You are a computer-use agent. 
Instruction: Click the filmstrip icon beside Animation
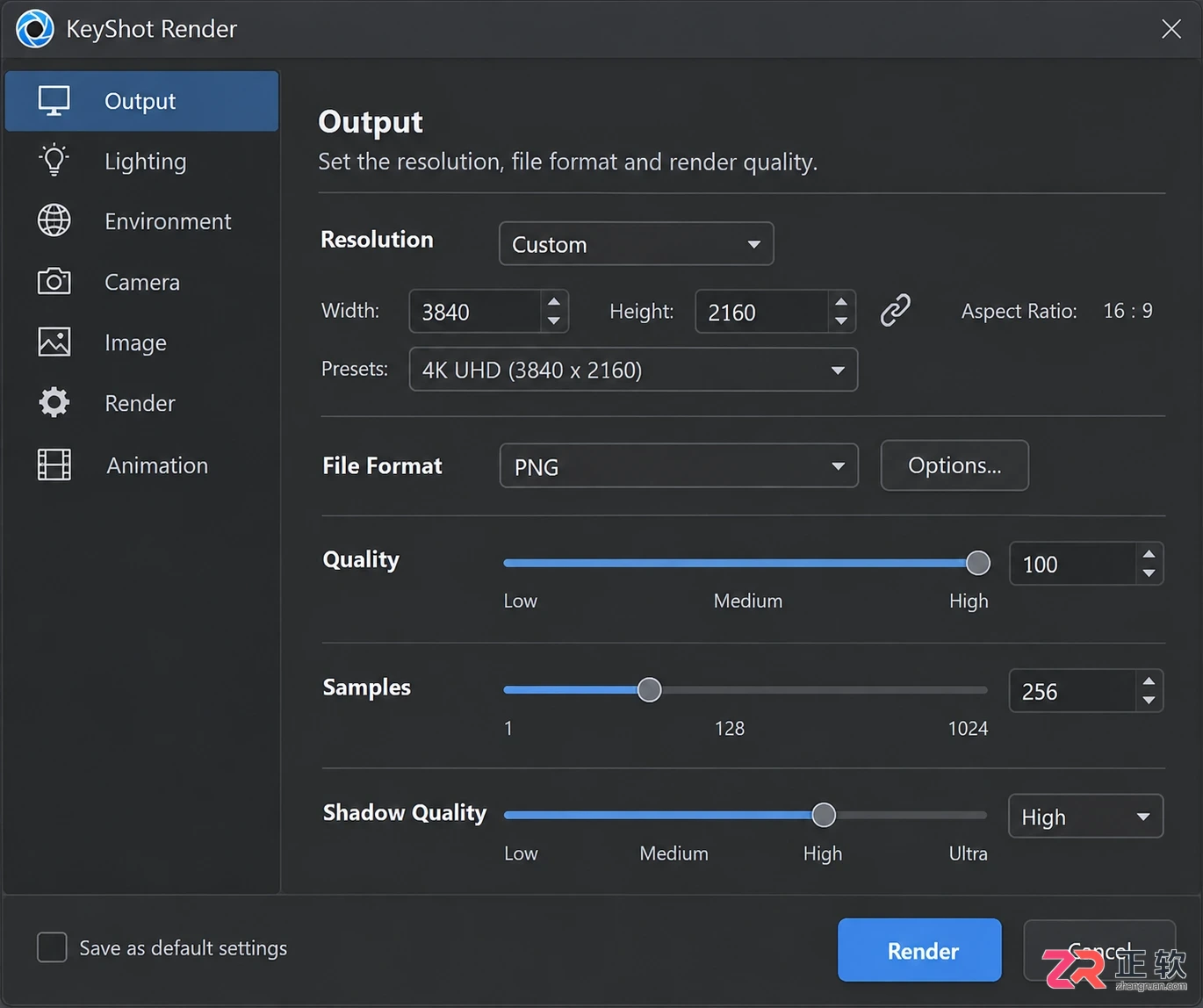pos(54,464)
